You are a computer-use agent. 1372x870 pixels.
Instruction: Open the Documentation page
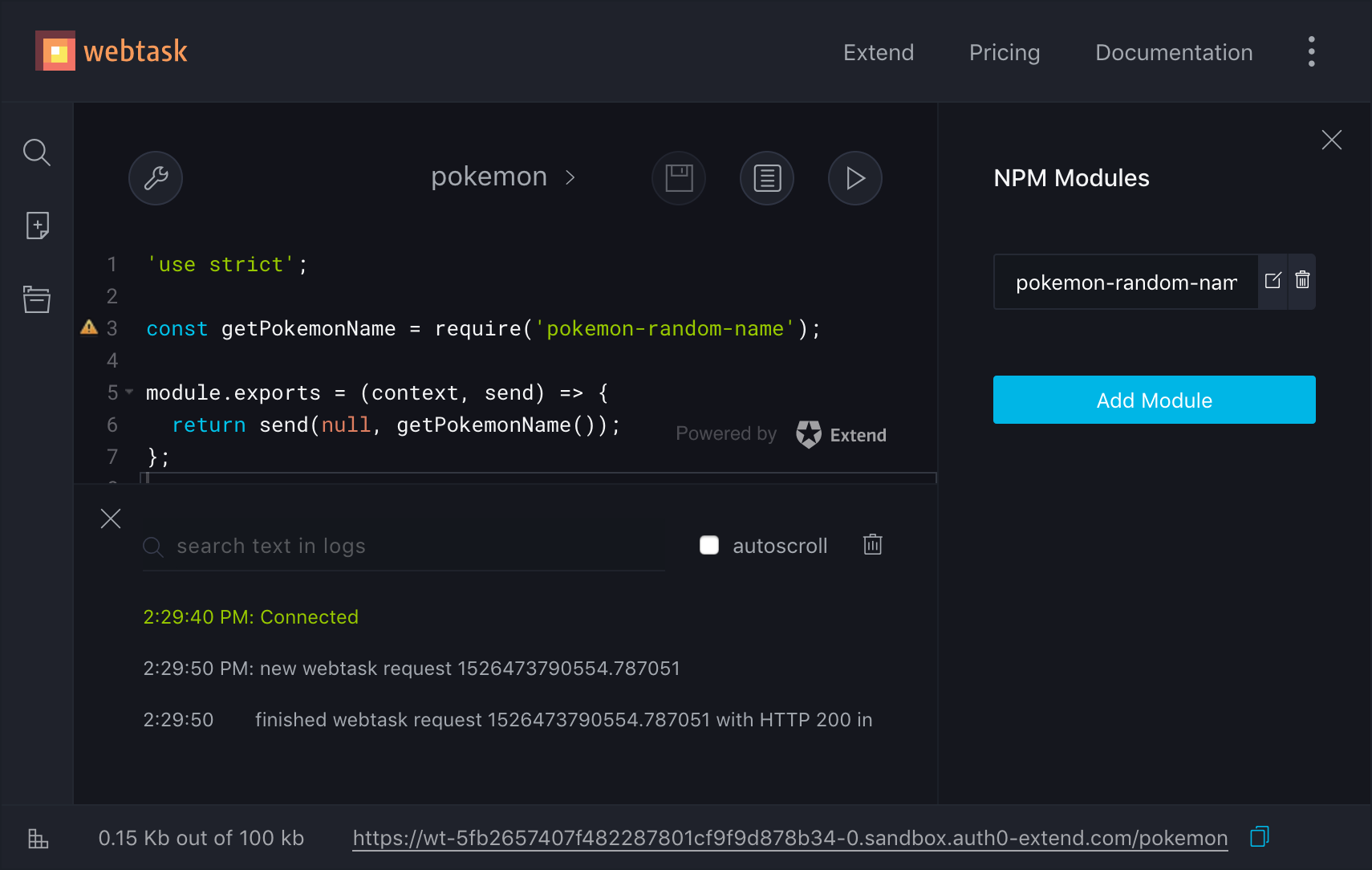tap(1174, 52)
